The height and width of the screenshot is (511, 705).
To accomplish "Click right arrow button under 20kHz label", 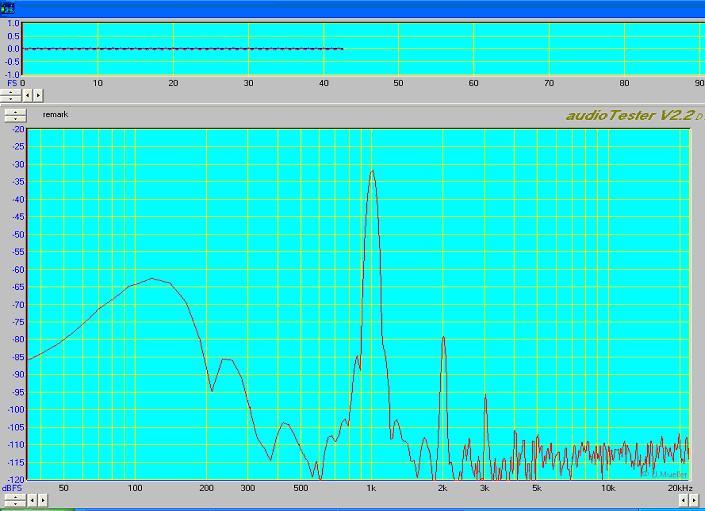I will [x=694, y=500].
